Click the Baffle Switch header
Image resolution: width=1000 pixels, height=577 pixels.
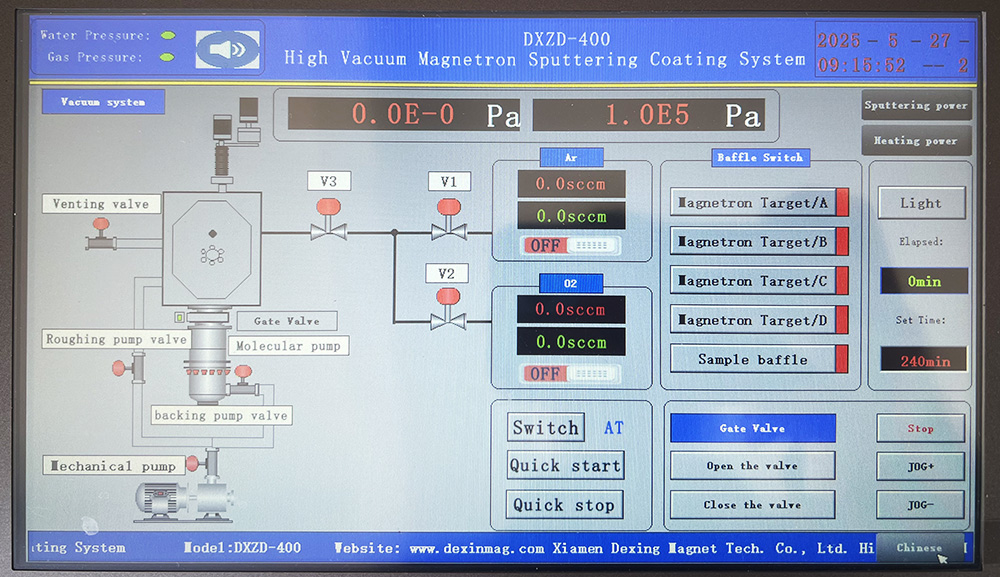pos(760,157)
